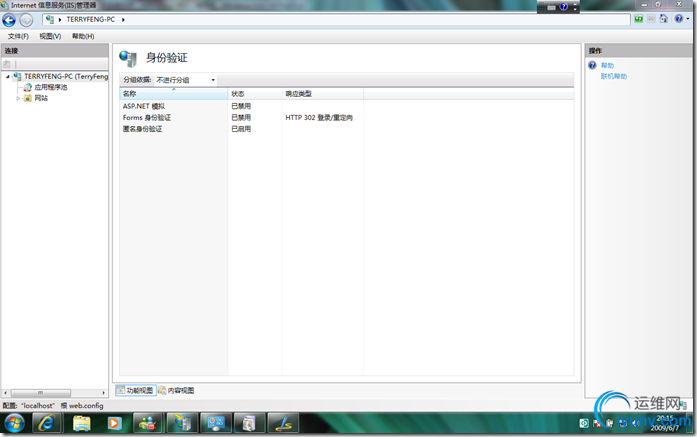Click the 帮助 link in Actions pane
The height and width of the screenshot is (437, 697).
(x=607, y=65)
